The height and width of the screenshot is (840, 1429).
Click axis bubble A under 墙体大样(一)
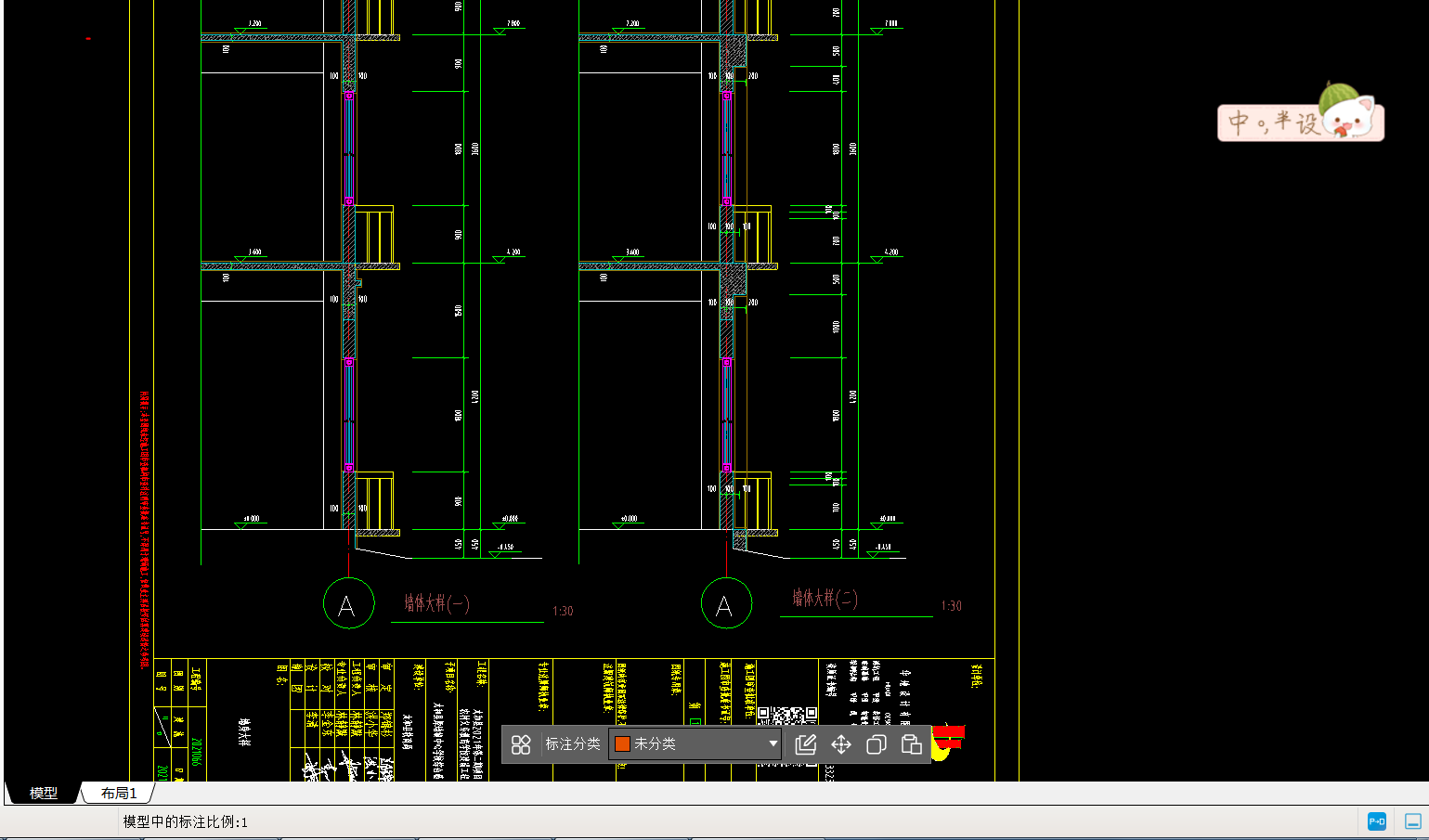348,603
